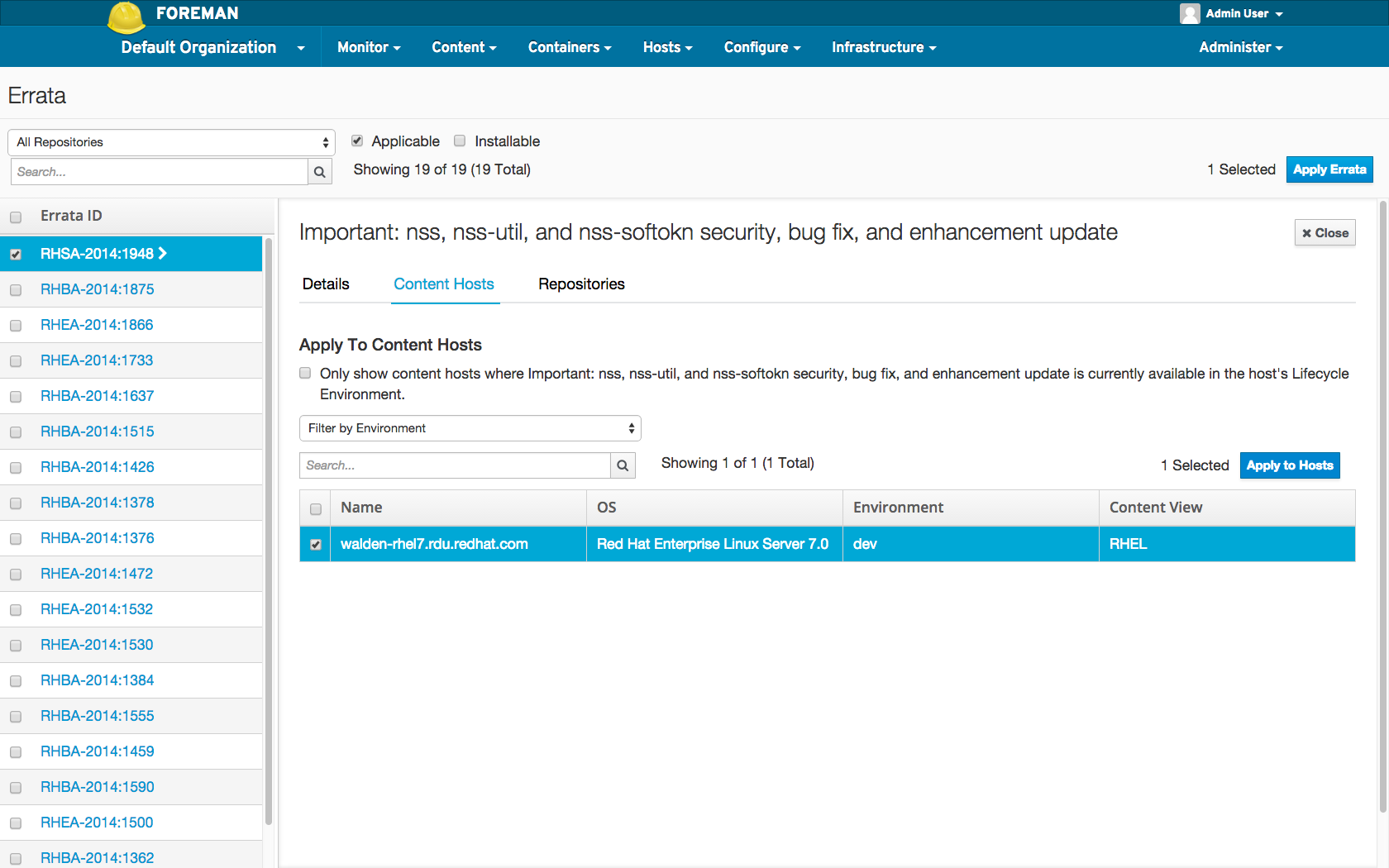
Task: Check the RHBA-2014:1362 checkbox
Action: [x=16, y=859]
